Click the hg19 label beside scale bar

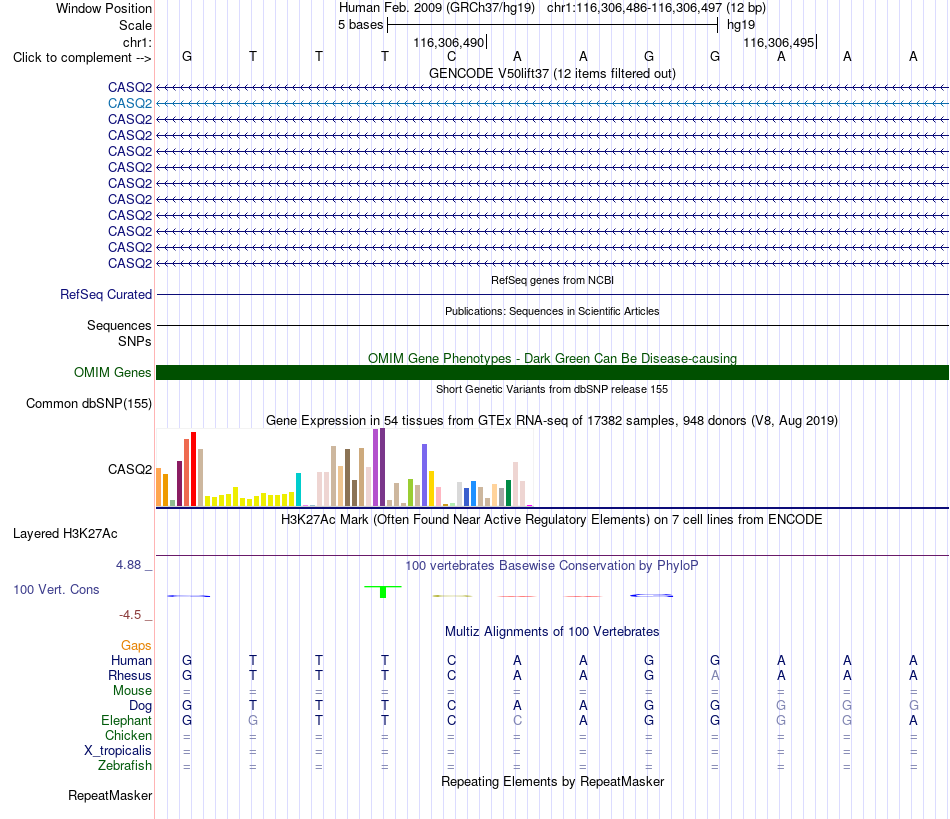[741, 25]
